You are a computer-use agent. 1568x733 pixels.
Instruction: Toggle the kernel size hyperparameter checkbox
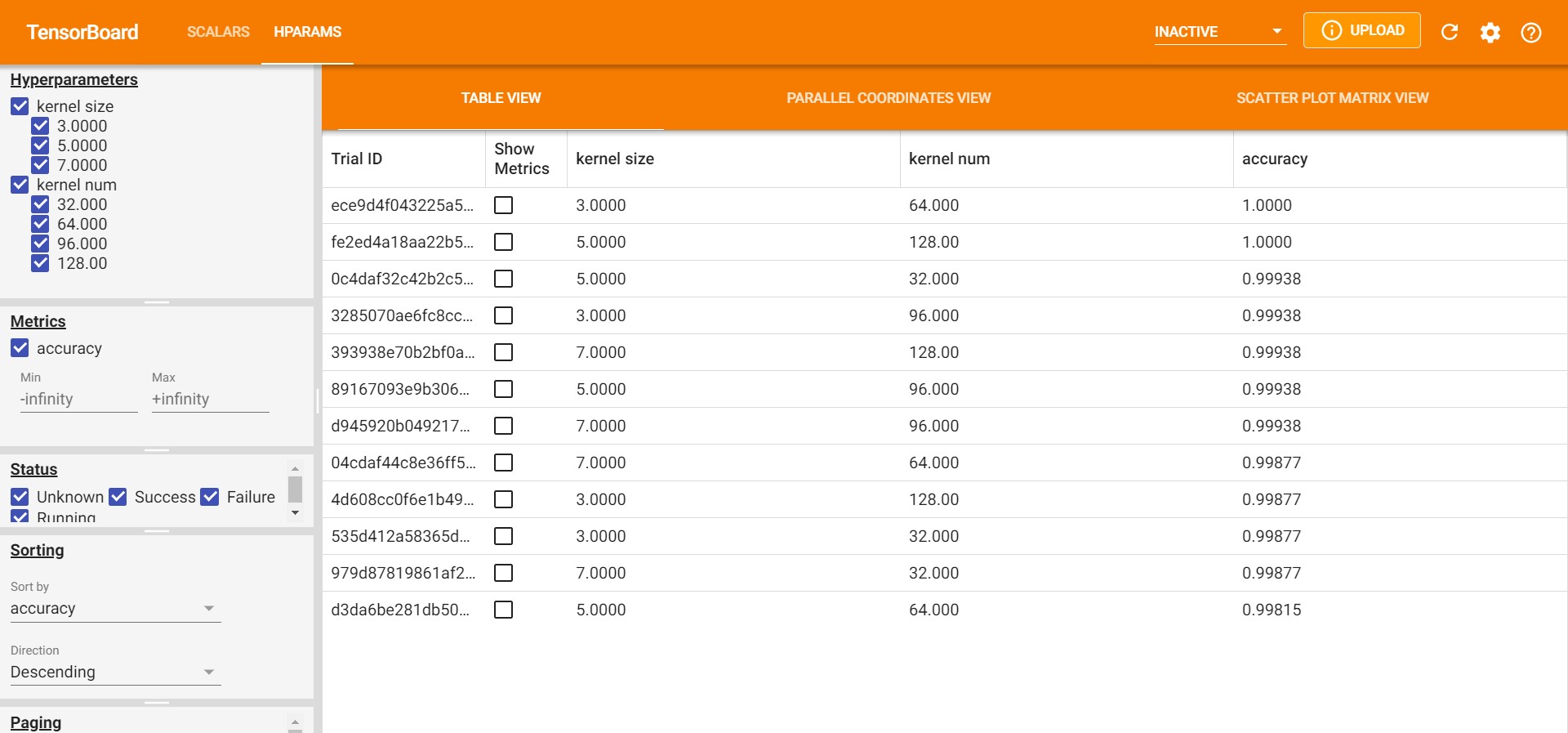click(20, 106)
